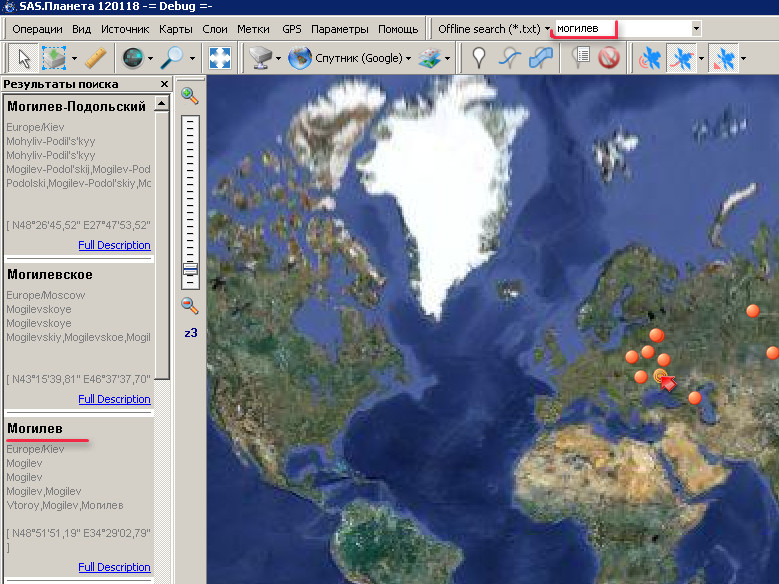This screenshot has width=779, height=584.
Task: Open Full Description for Могилев-Подольский
Action: click(x=114, y=245)
